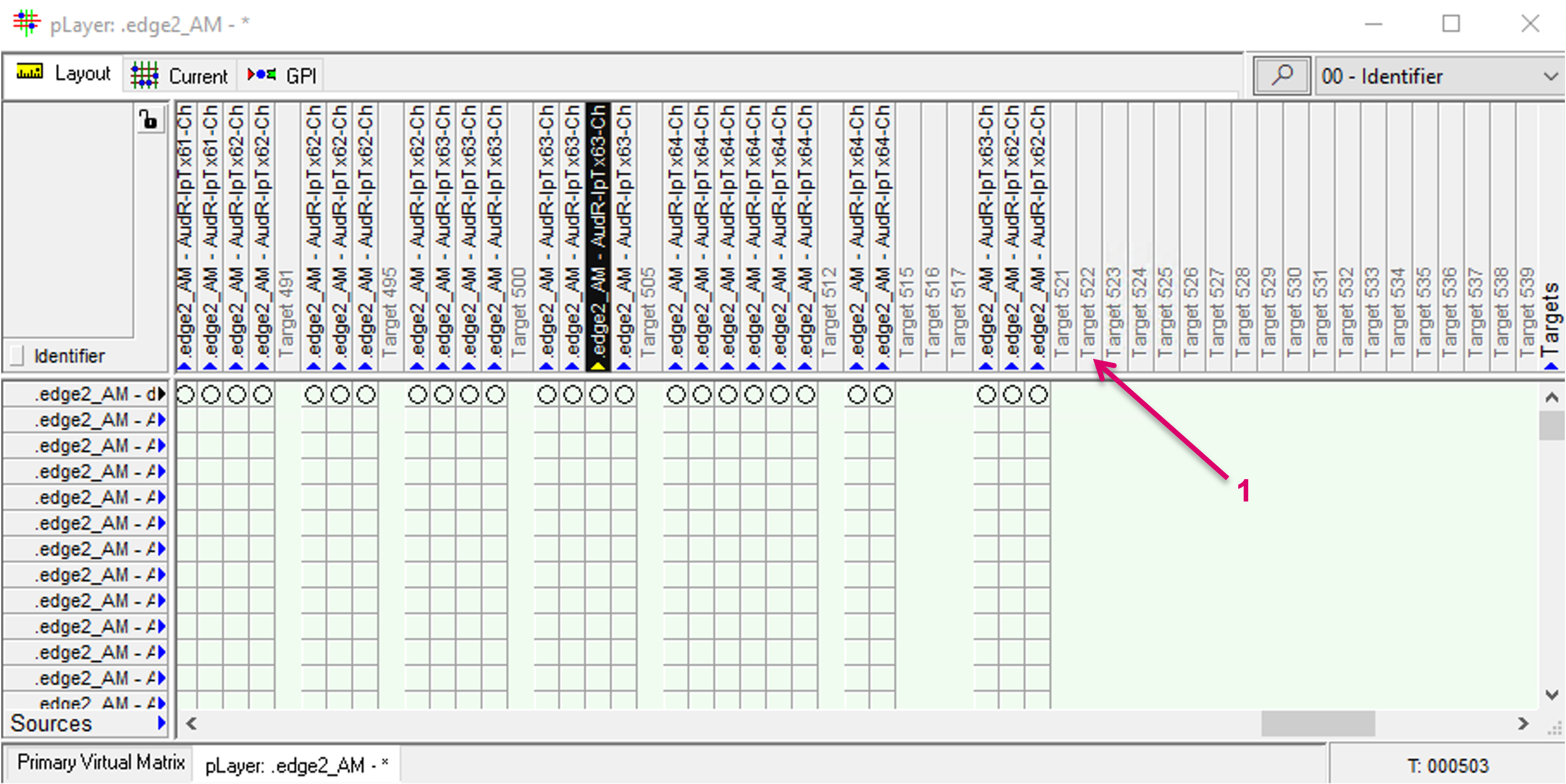Click the vertical scrollbar down arrow
The height and width of the screenshot is (784, 1566).
point(1551,694)
